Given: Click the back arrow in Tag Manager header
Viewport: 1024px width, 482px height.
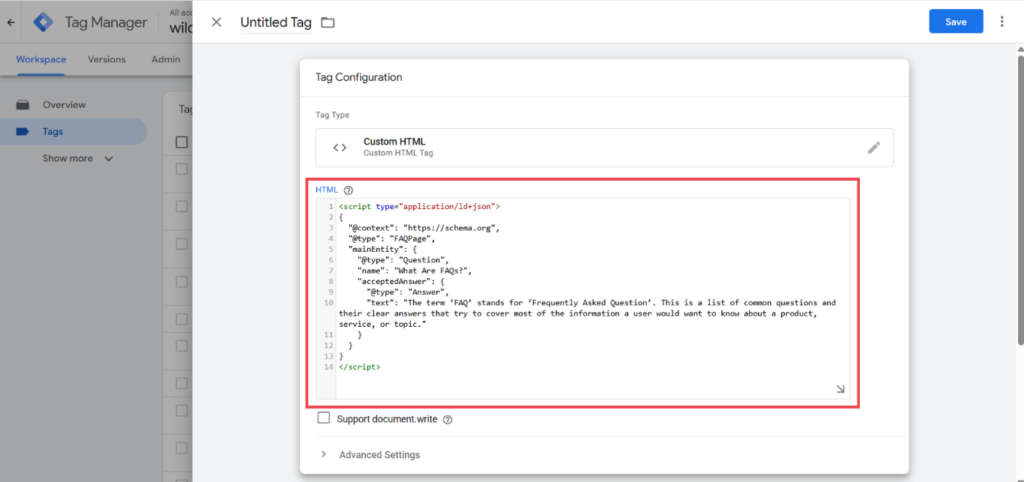Looking at the screenshot, I should tap(10, 22).
